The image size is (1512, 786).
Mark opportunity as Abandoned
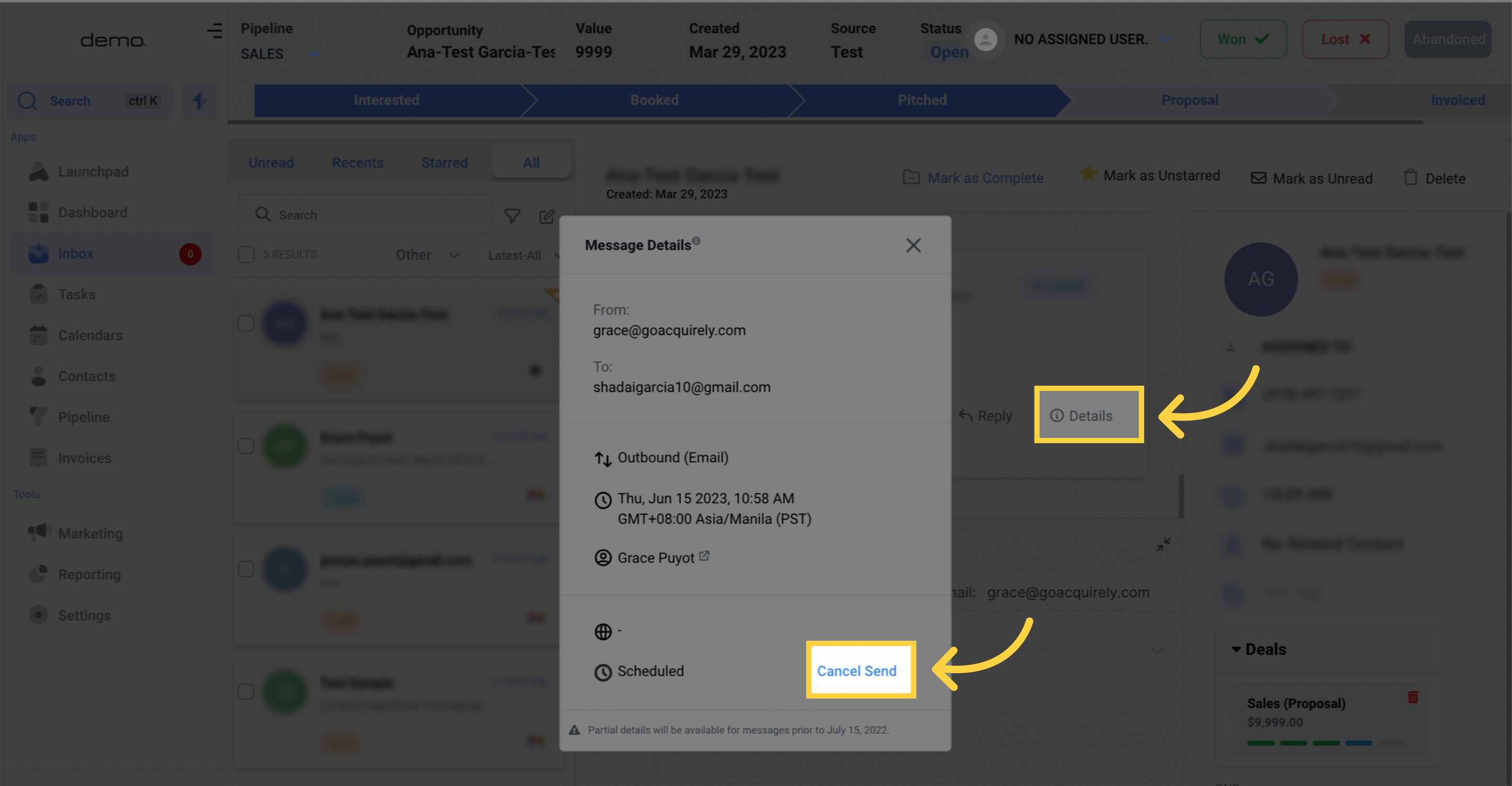click(x=1448, y=39)
